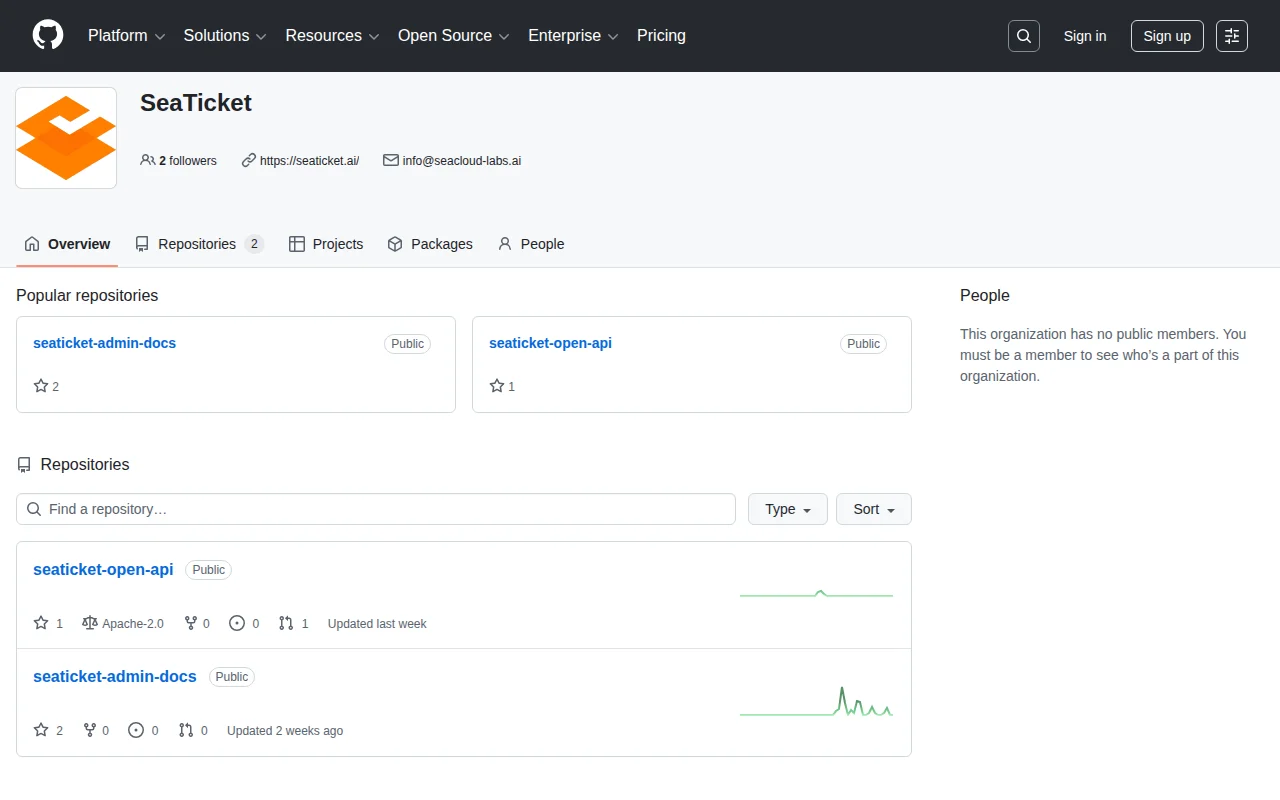Click the star icon on seaticket-open-api popular card
This screenshot has width=1280, height=800.
497,386
